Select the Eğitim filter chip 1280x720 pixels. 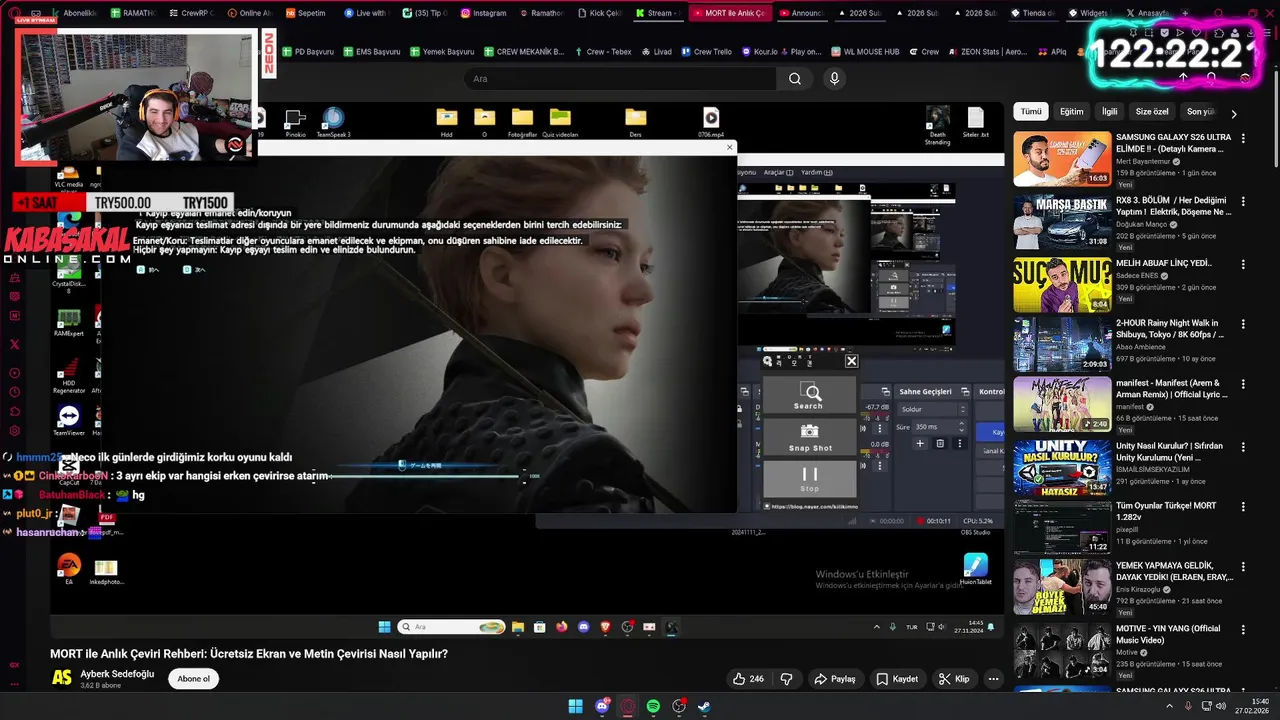click(x=1071, y=112)
